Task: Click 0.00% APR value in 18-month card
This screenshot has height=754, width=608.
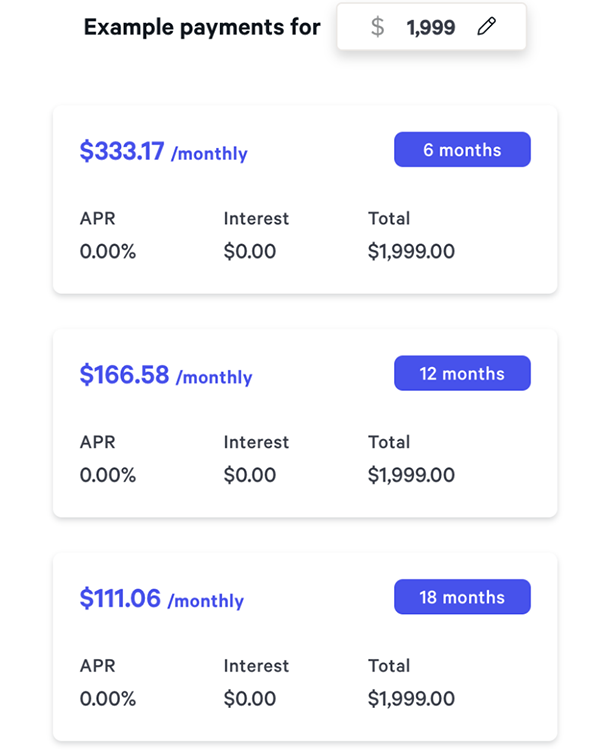Action: (108, 698)
